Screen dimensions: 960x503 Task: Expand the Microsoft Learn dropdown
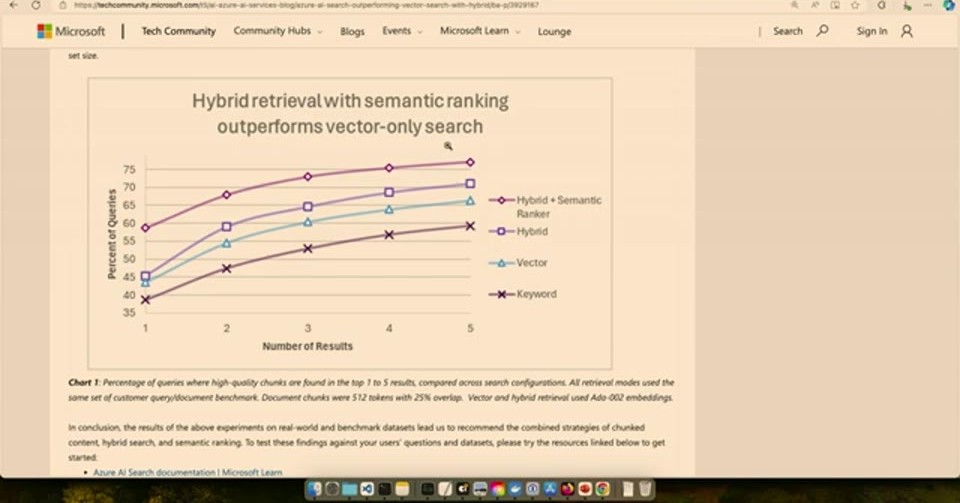(x=480, y=31)
